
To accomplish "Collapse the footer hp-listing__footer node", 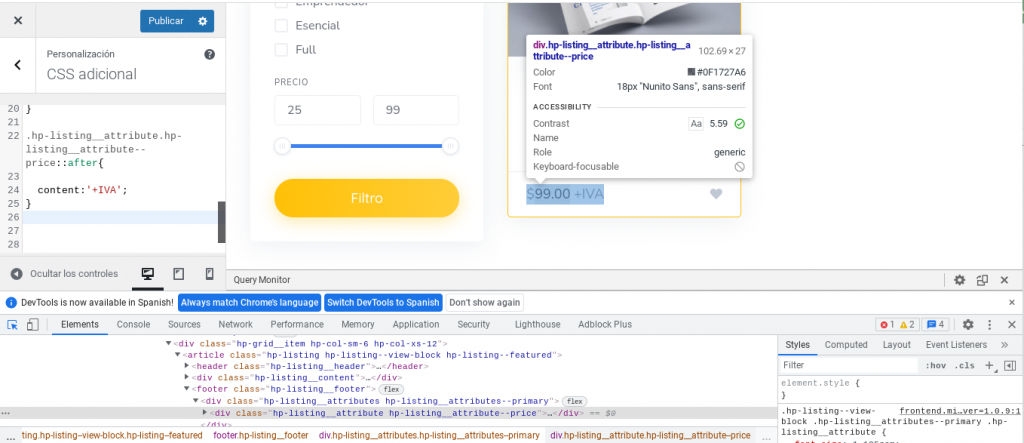I will coord(187,389).
